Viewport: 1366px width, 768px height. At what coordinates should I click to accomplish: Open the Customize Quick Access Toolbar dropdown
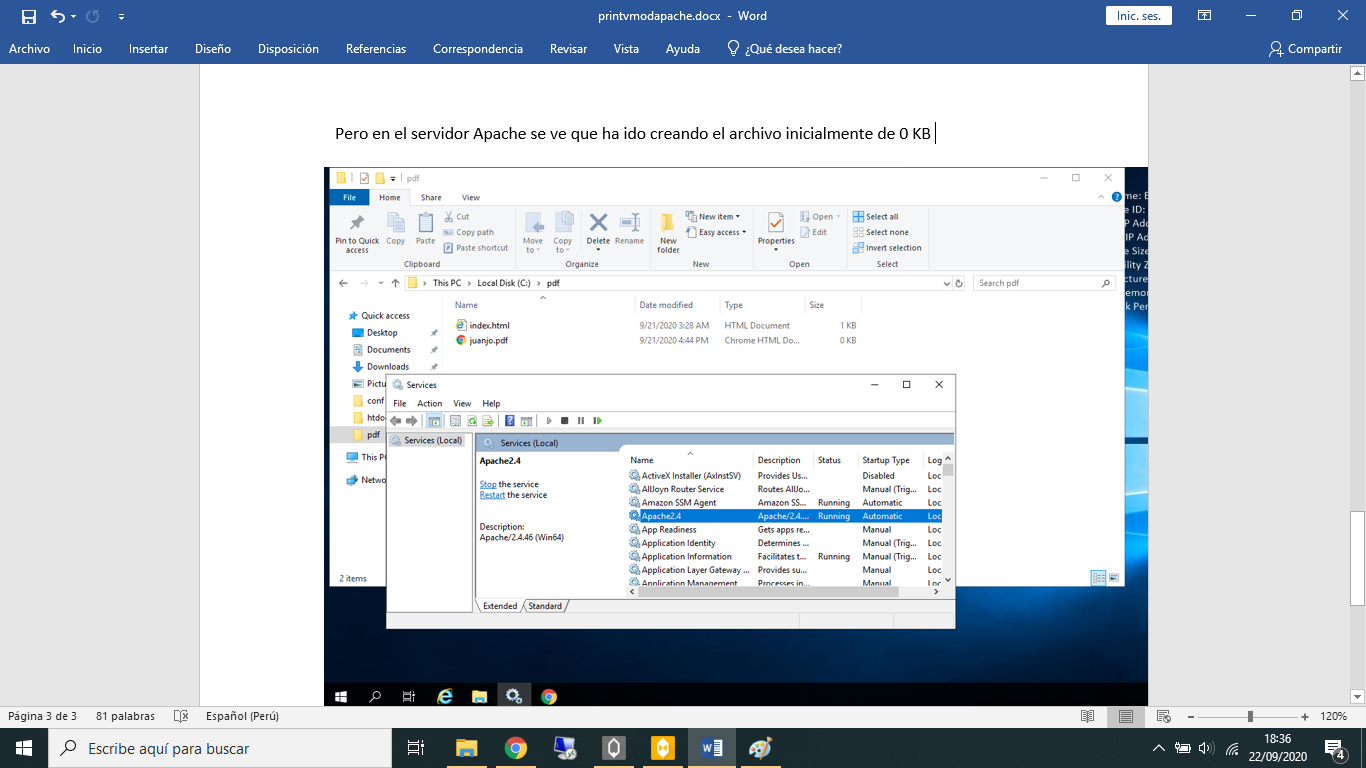[121, 16]
